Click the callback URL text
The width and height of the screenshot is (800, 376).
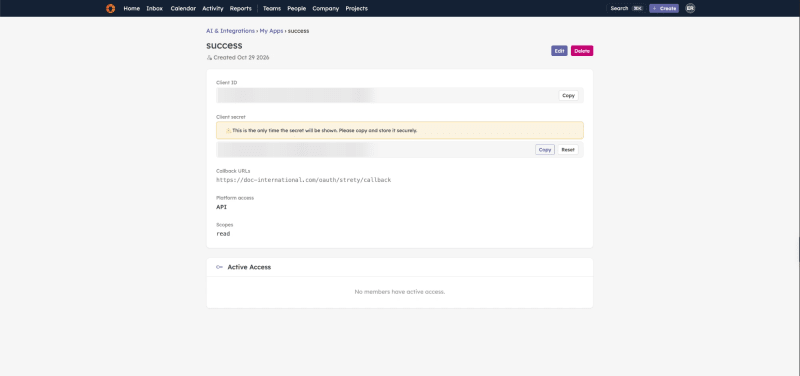[304, 180]
